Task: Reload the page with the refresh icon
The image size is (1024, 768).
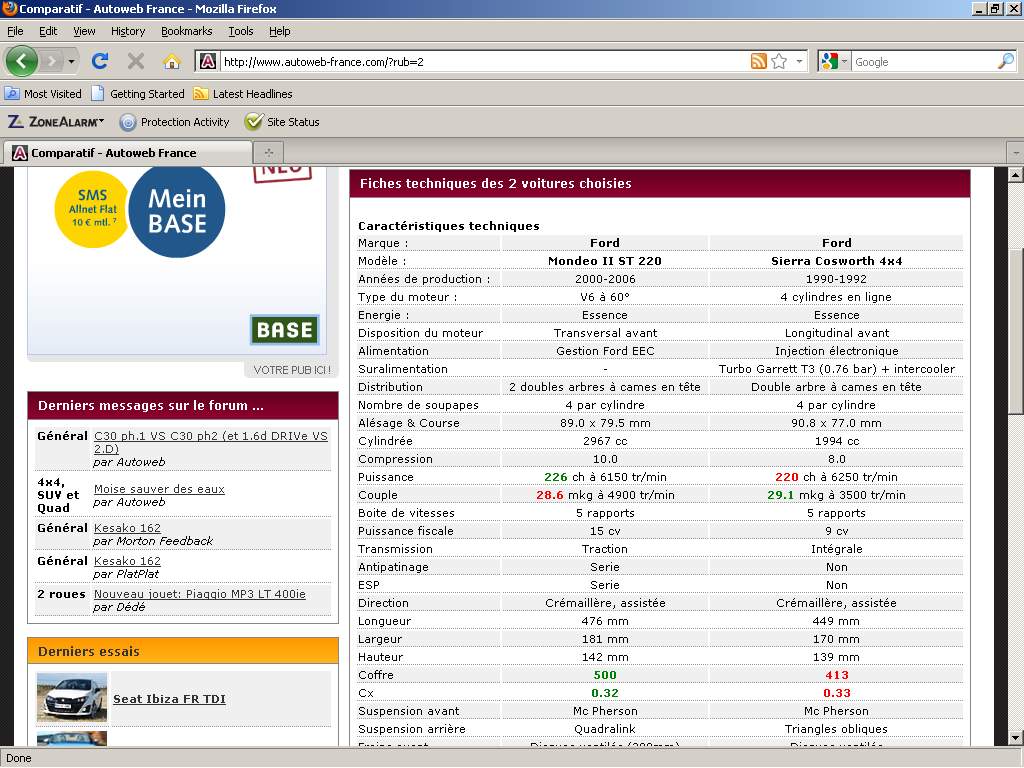Action: pos(100,61)
